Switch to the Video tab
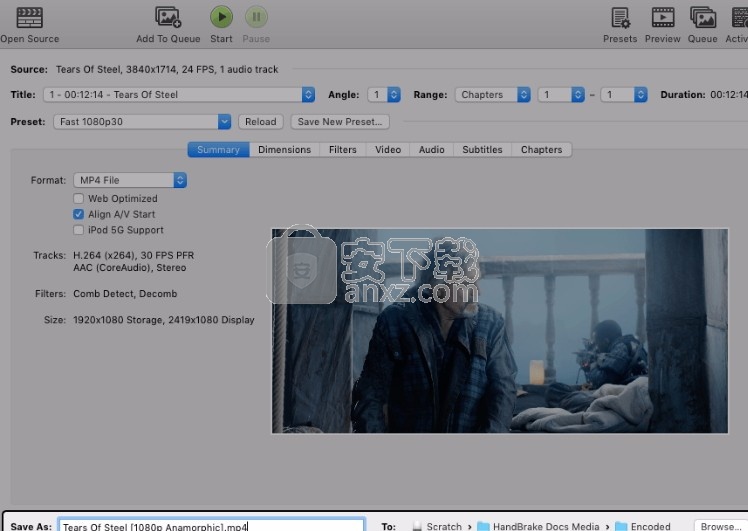The height and width of the screenshot is (531, 748). point(388,149)
